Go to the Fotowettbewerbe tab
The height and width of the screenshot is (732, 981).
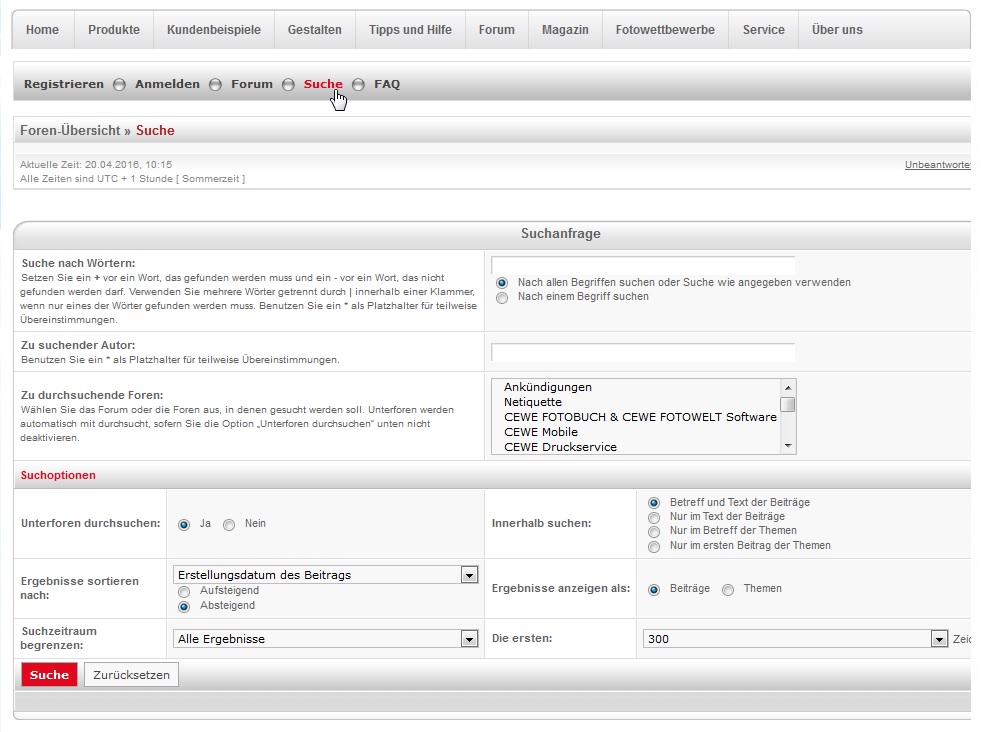point(665,30)
